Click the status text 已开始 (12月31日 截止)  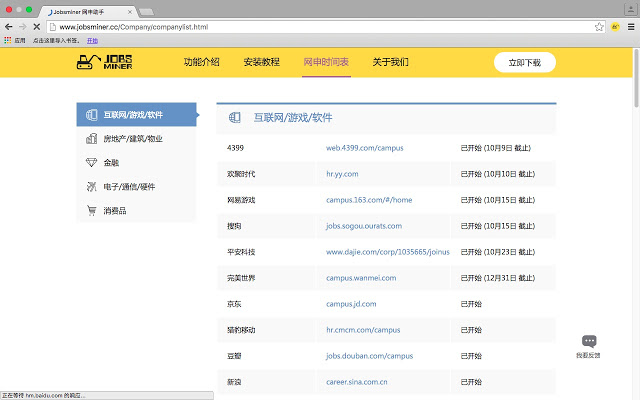pyautogui.click(x=498, y=278)
